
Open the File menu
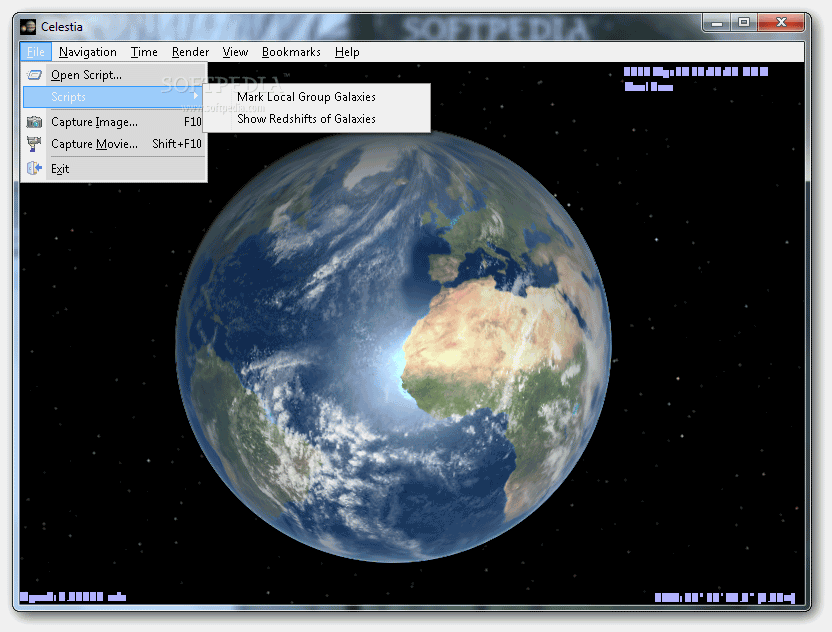click(36, 52)
